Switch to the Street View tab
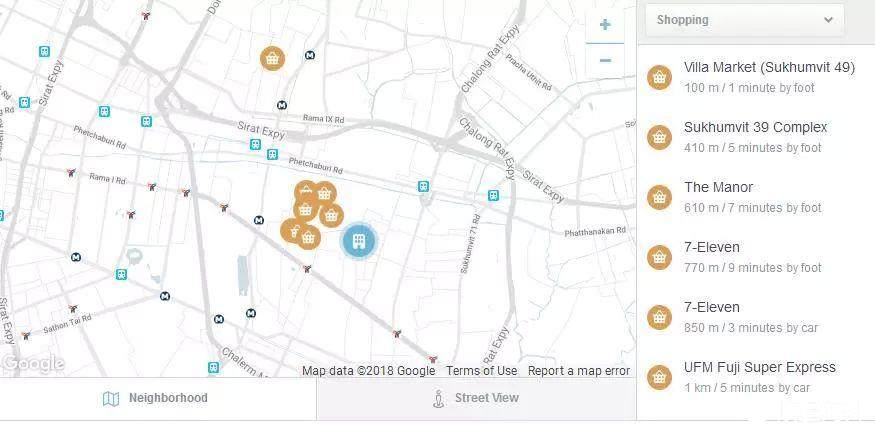The height and width of the screenshot is (437, 875). (476, 398)
